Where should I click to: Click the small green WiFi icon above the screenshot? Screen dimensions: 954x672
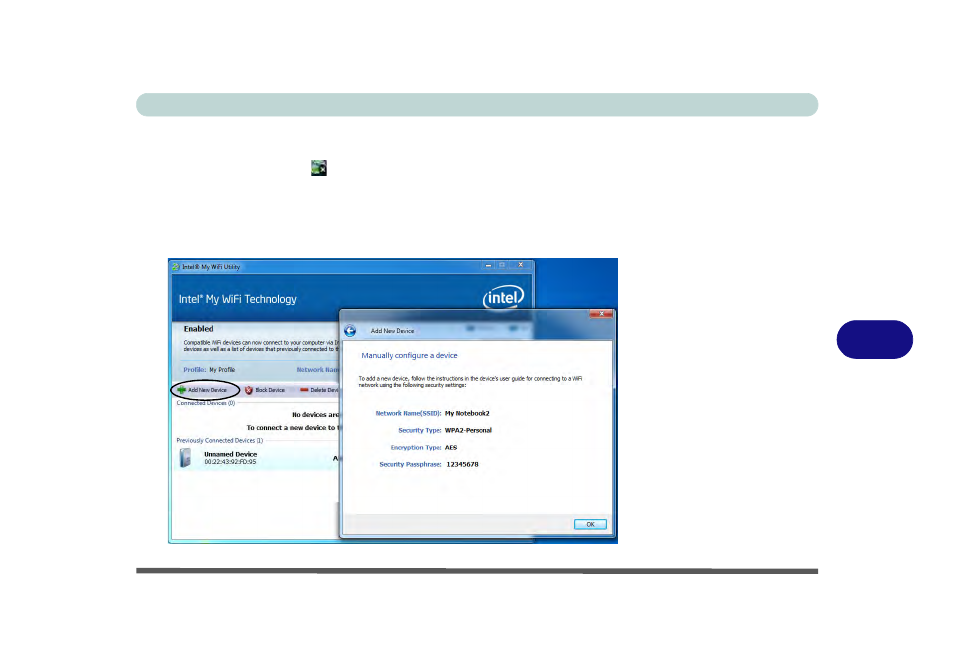click(x=318, y=169)
